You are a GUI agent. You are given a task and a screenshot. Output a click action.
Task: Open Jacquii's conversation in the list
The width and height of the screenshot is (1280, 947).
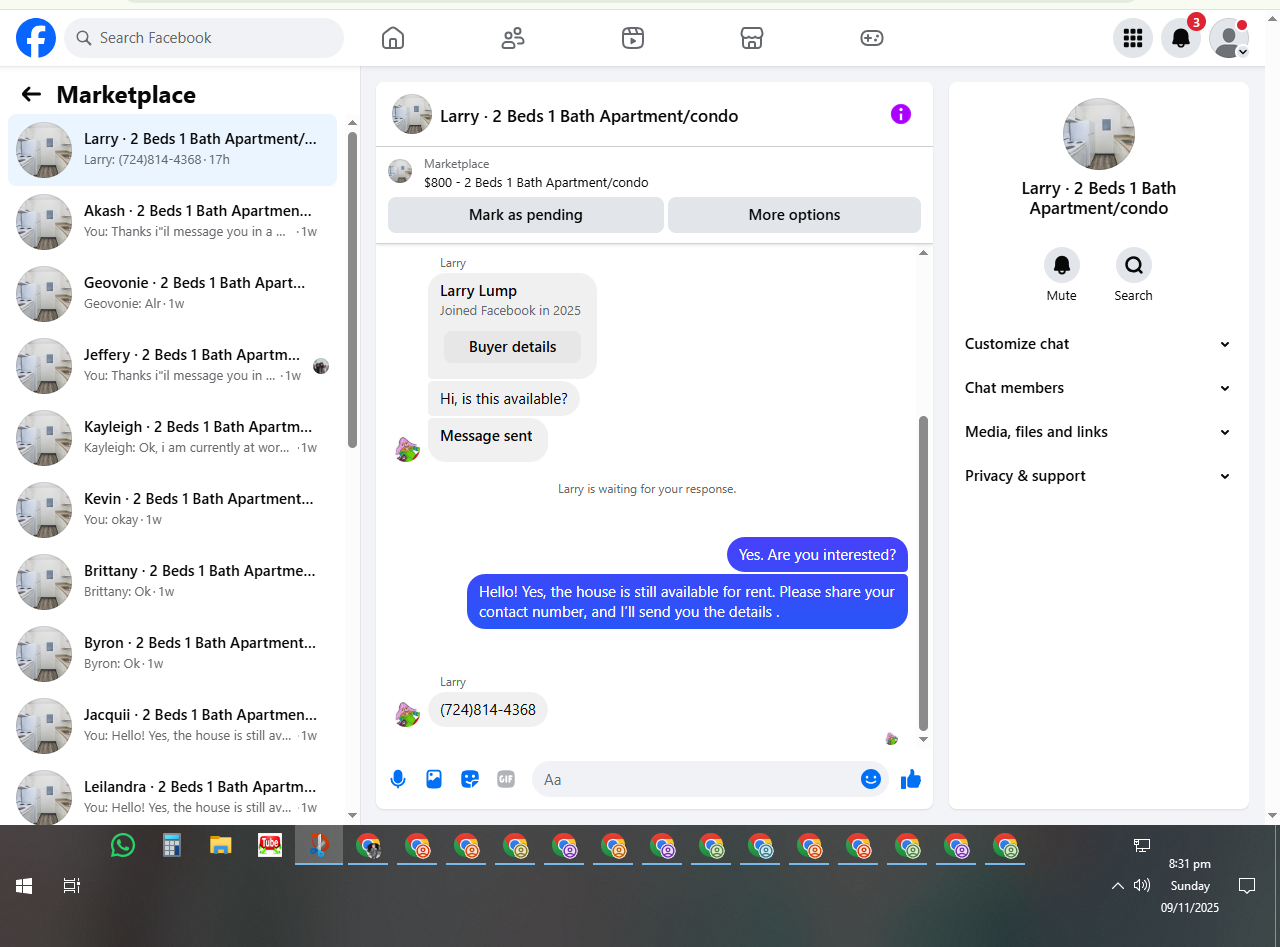pyautogui.click(x=172, y=726)
